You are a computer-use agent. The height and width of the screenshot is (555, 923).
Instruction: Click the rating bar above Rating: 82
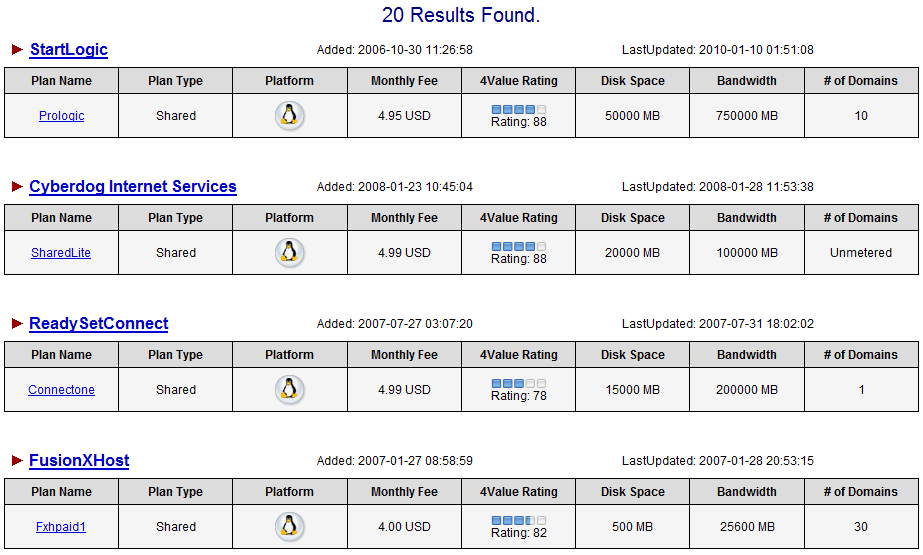pyautogui.click(x=519, y=521)
